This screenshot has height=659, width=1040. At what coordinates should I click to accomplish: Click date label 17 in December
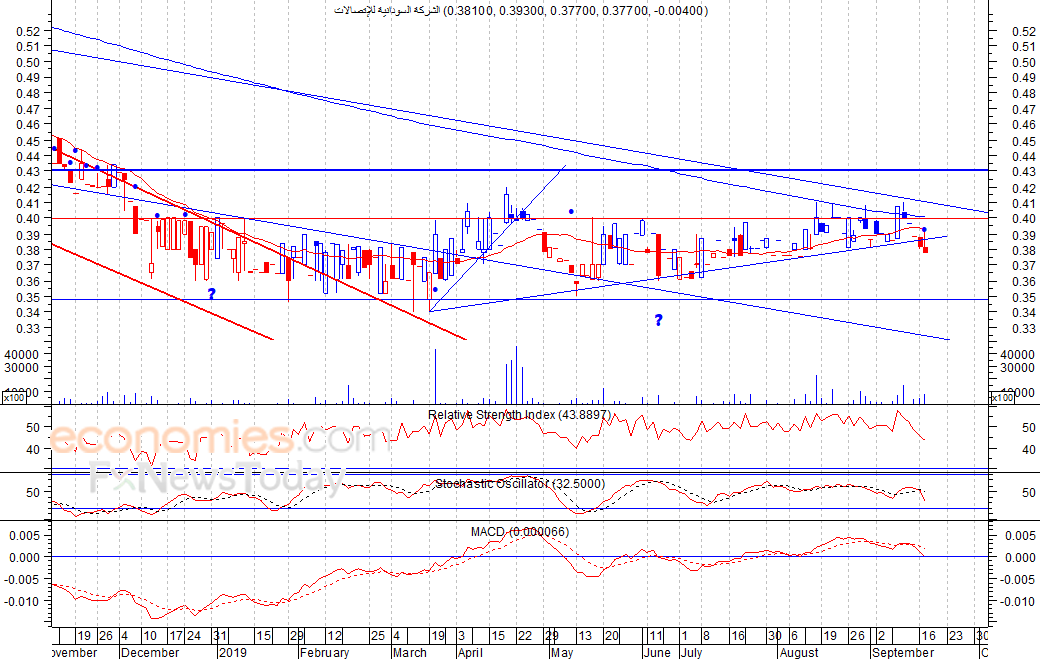[x=176, y=636]
